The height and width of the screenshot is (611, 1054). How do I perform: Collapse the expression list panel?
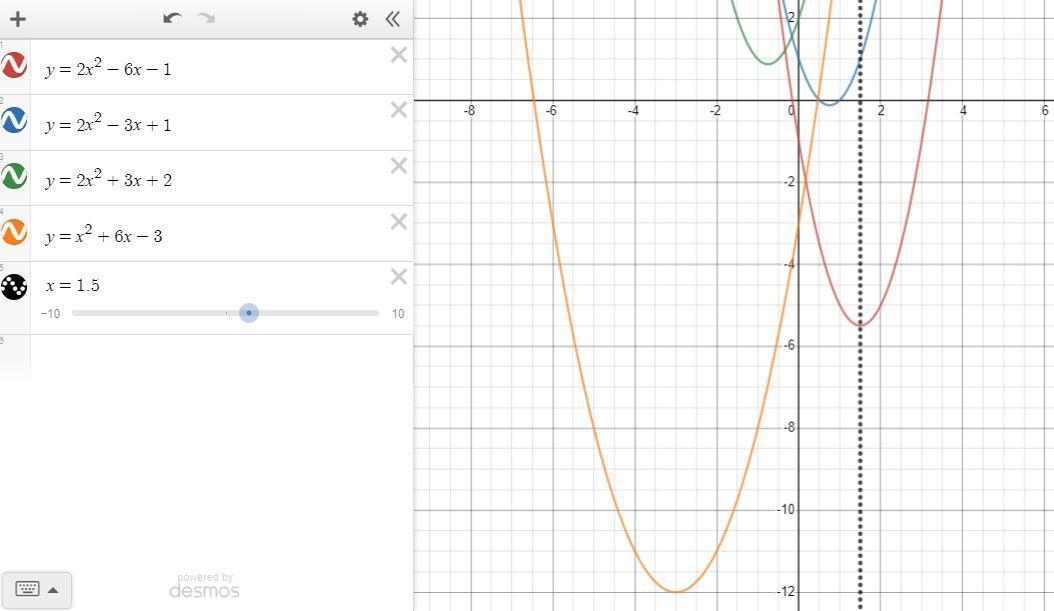pos(393,19)
